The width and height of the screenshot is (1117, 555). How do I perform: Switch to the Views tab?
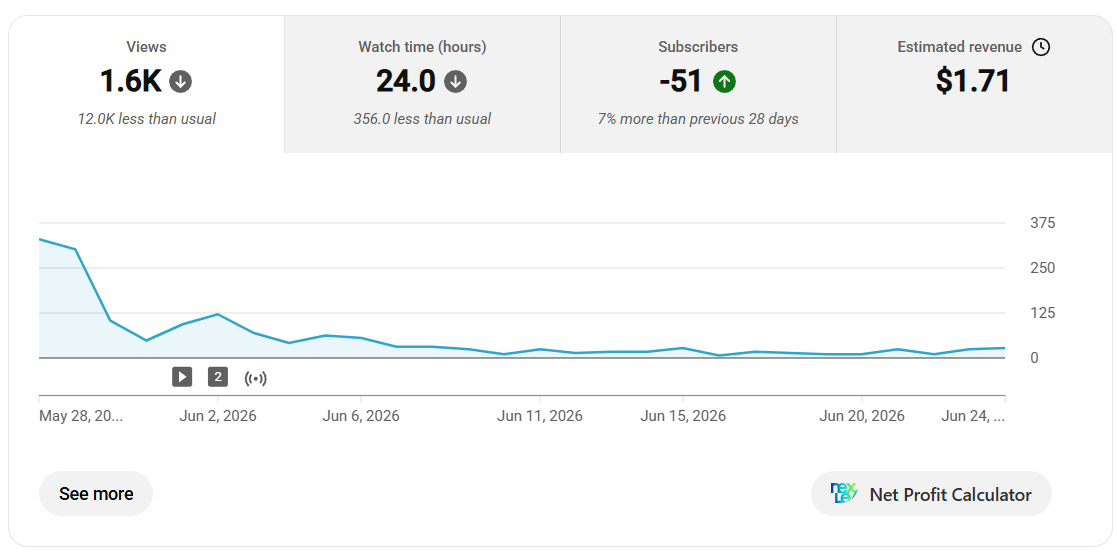coord(147,84)
